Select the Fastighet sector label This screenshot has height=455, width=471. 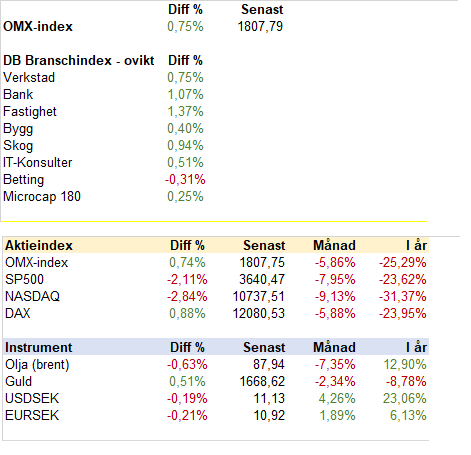30,112
